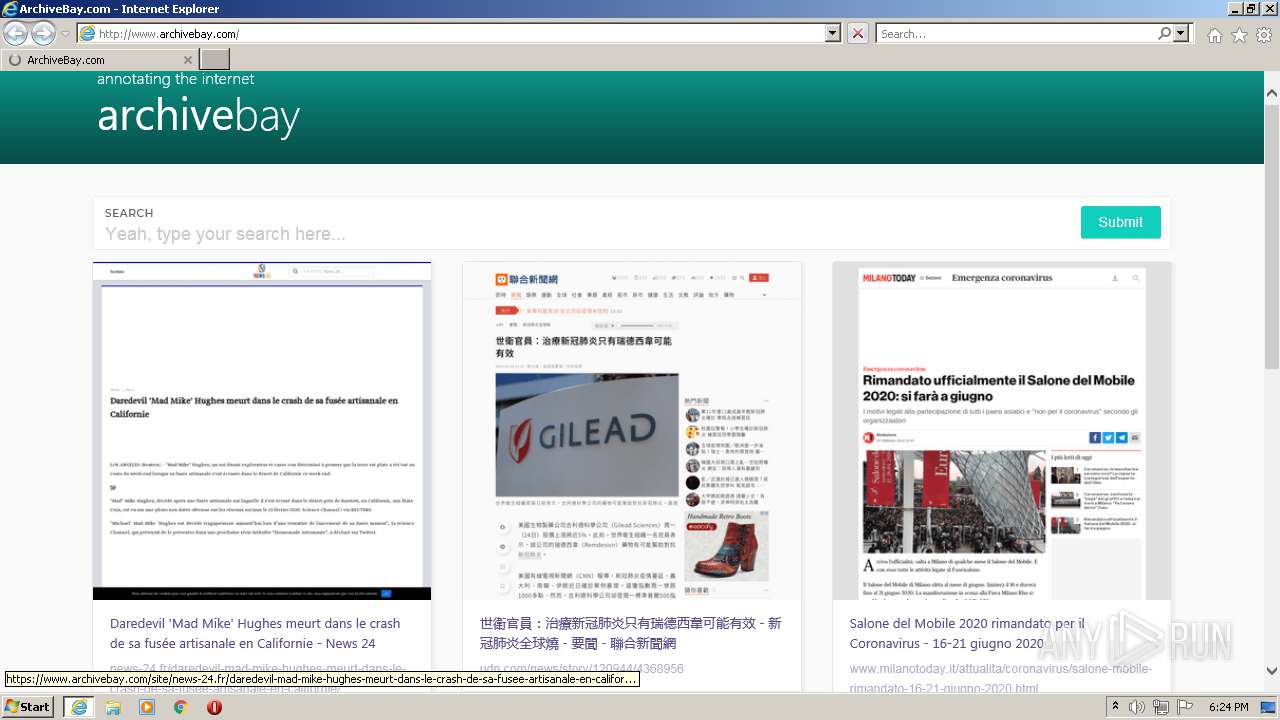Click the vertical scrollbar thumb

tap(1272, 235)
